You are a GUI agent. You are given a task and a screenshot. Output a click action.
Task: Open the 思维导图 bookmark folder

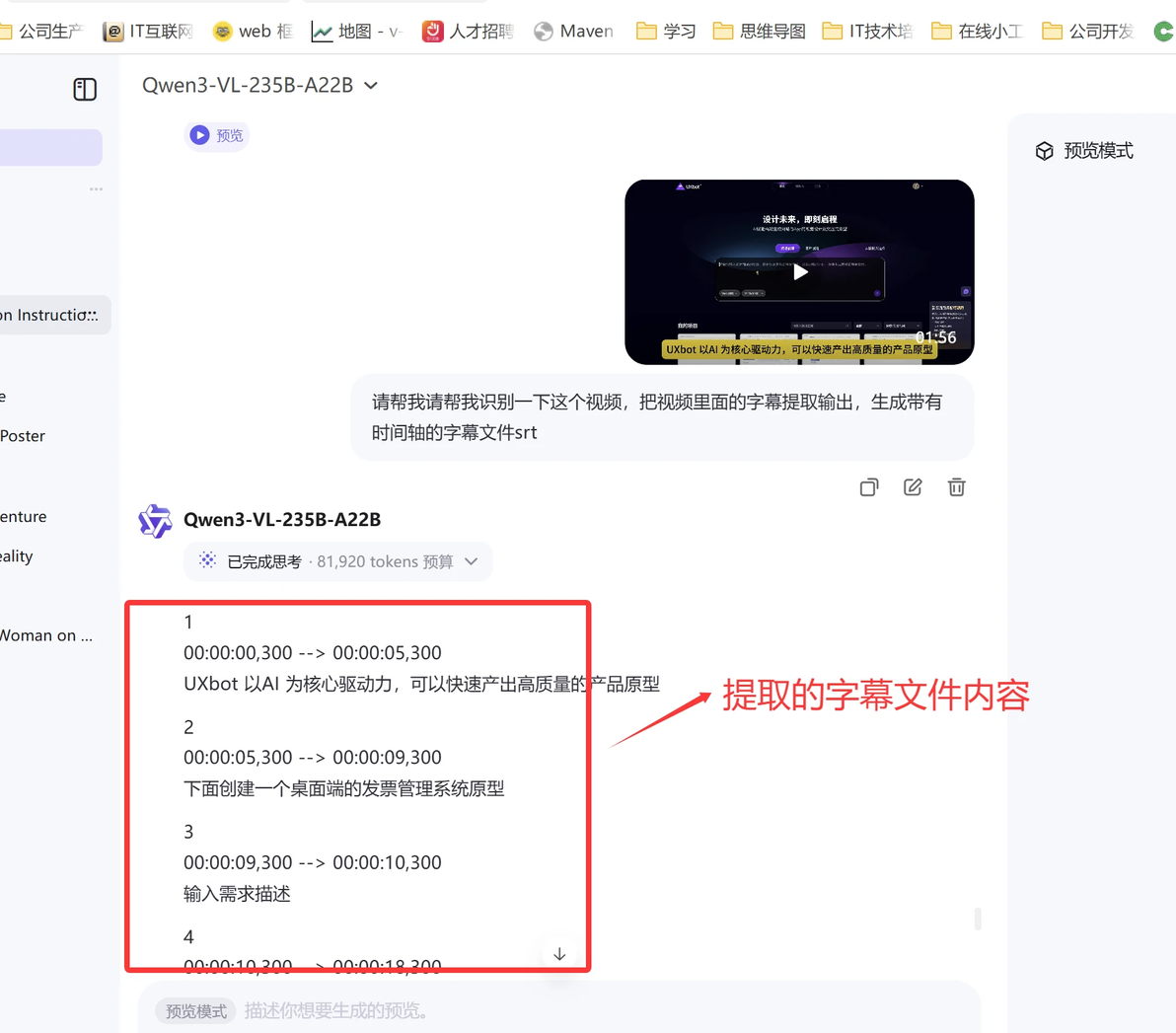click(x=759, y=32)
